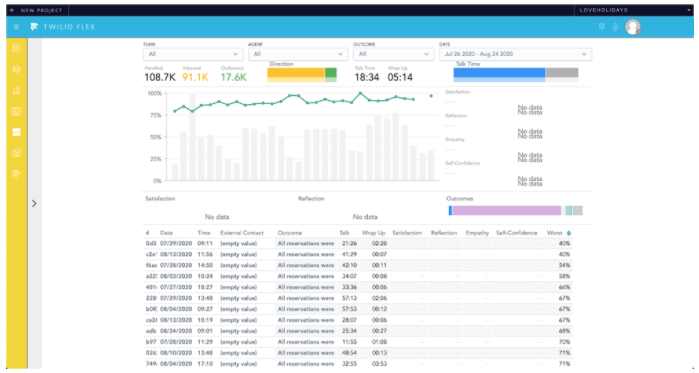Toggle the microphone mute icon in header
The image size is (699, 373).
pyautogui.click(x=615, y=27)
